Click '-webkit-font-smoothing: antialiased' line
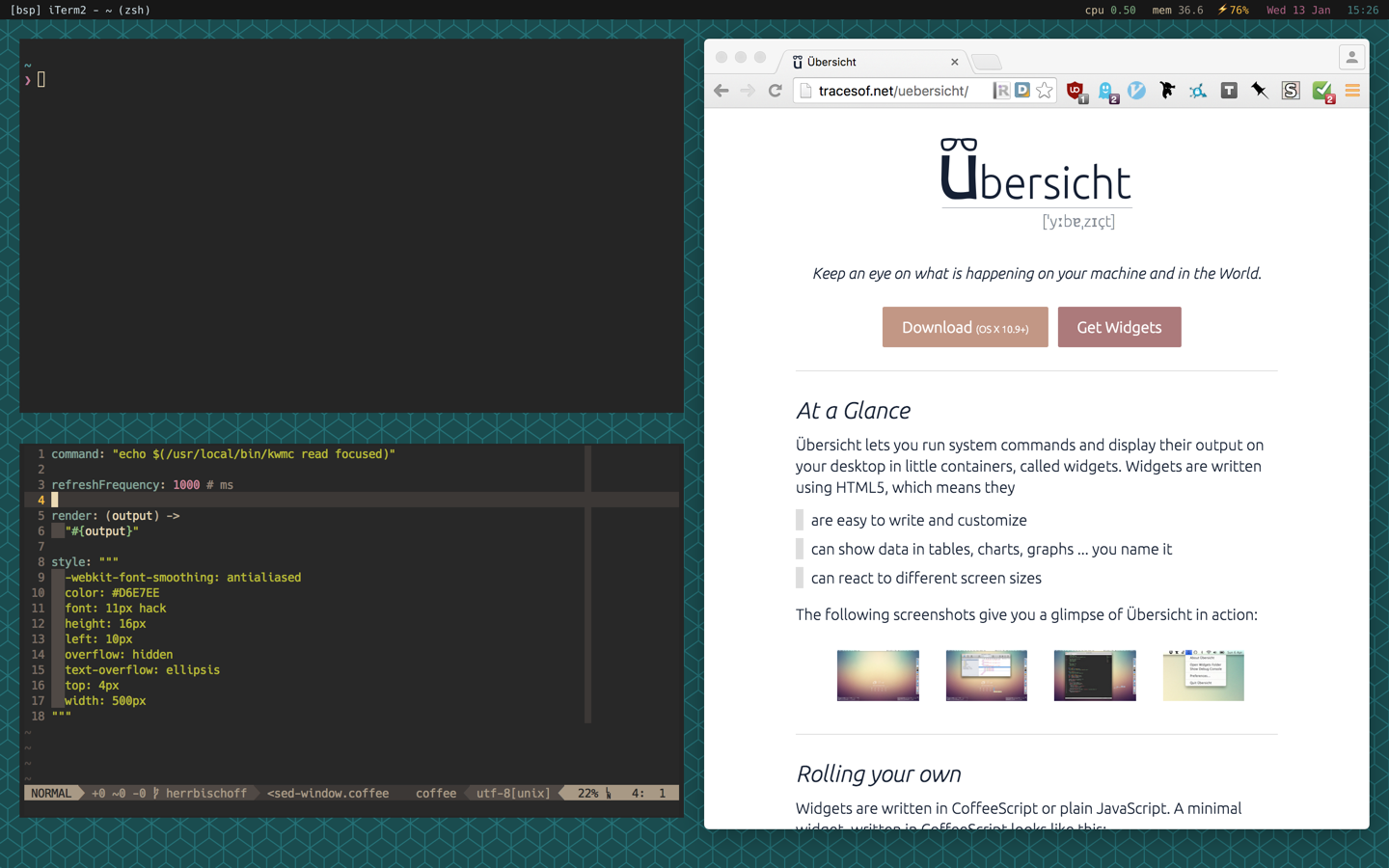 pyautogui.click(x=182, y=577)
